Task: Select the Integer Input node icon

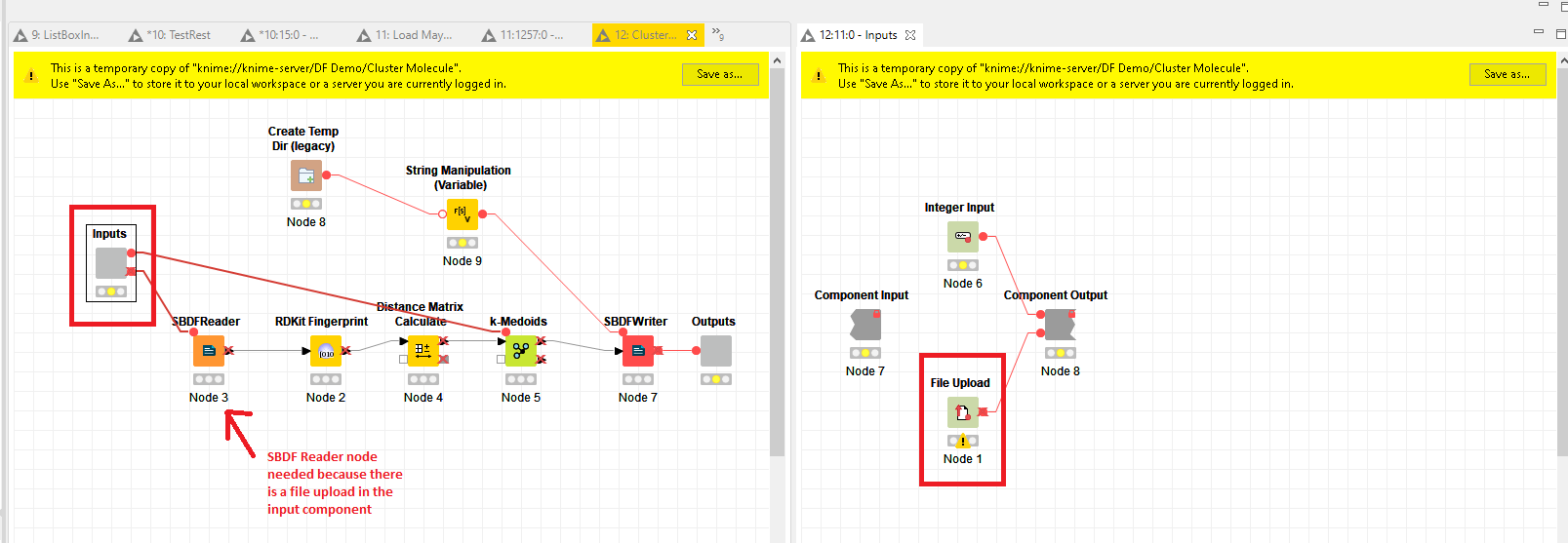Action: click(963, 237)
